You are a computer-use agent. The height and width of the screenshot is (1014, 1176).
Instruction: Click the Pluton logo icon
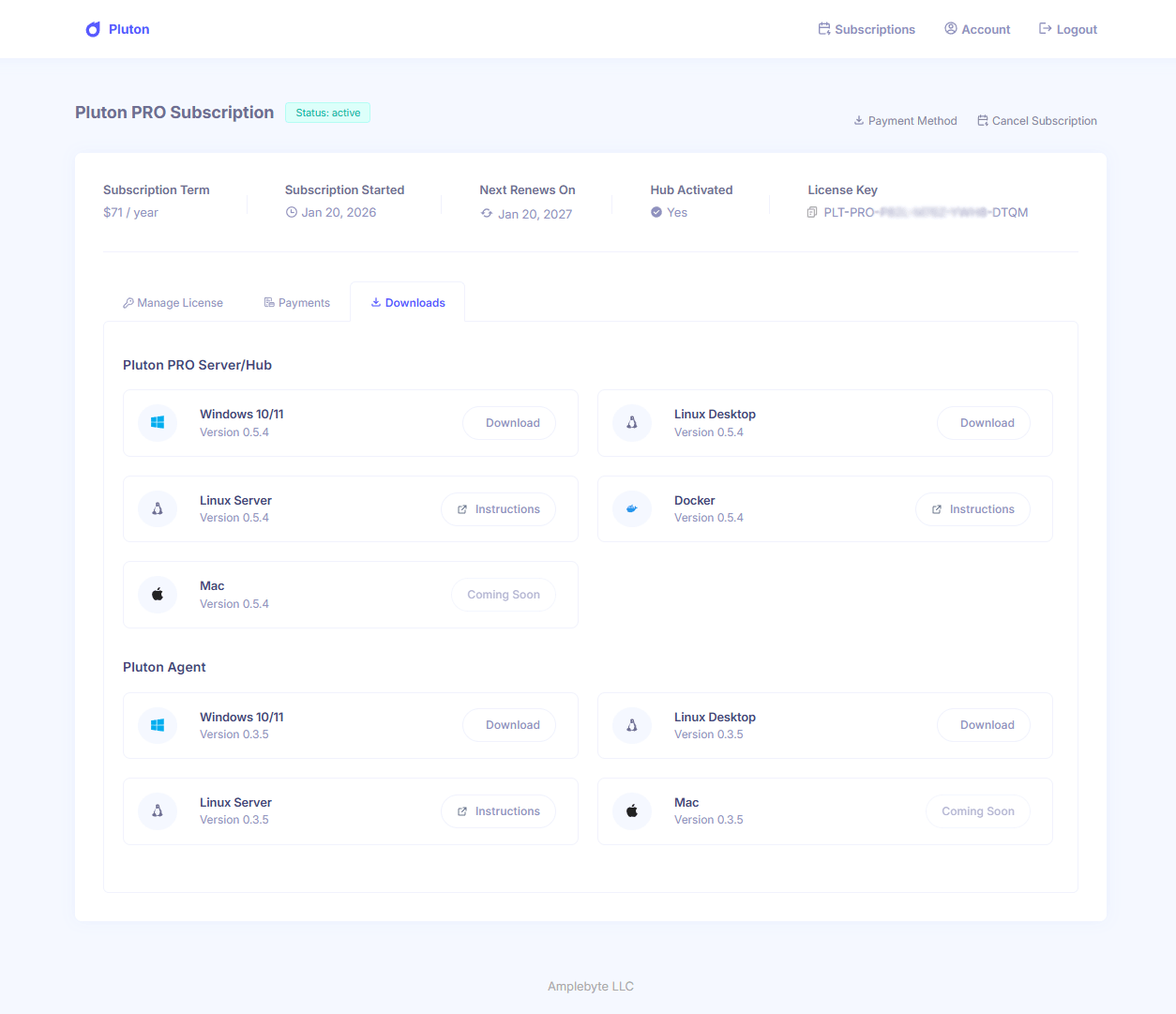click(x=93, y=29)
